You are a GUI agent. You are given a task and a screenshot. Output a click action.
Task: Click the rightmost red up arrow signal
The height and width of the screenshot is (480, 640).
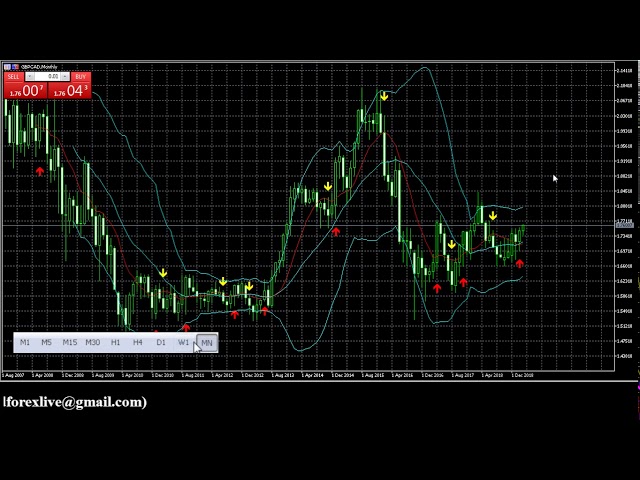(520, 264)
